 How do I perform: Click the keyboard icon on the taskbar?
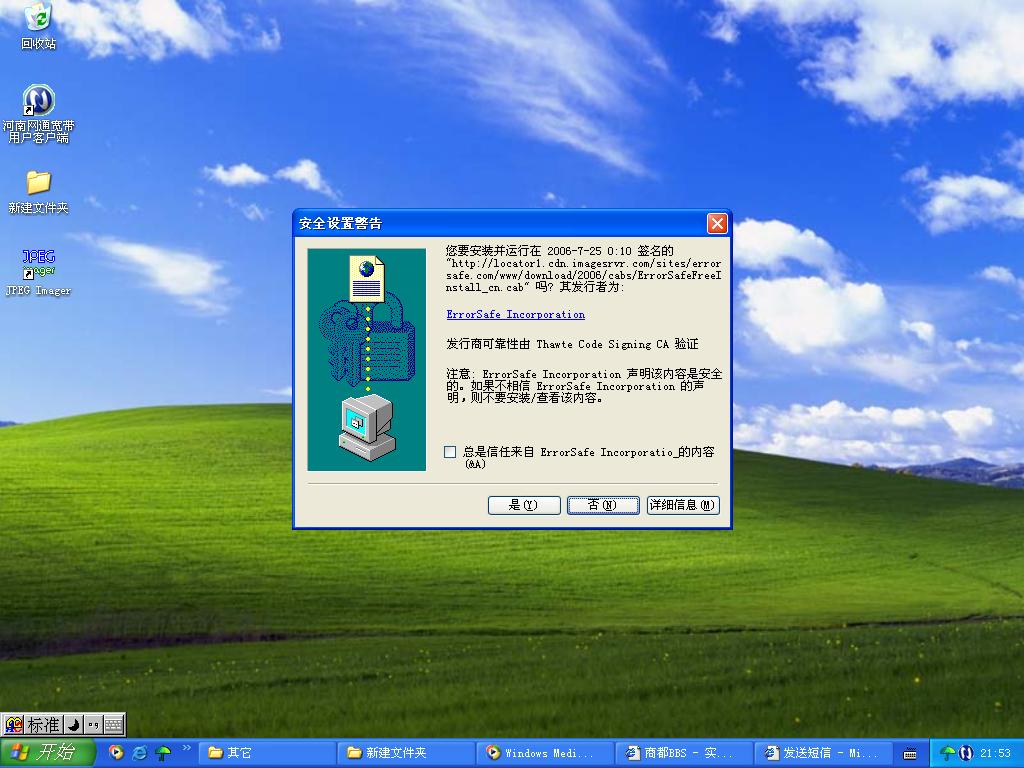pos(910,754)
